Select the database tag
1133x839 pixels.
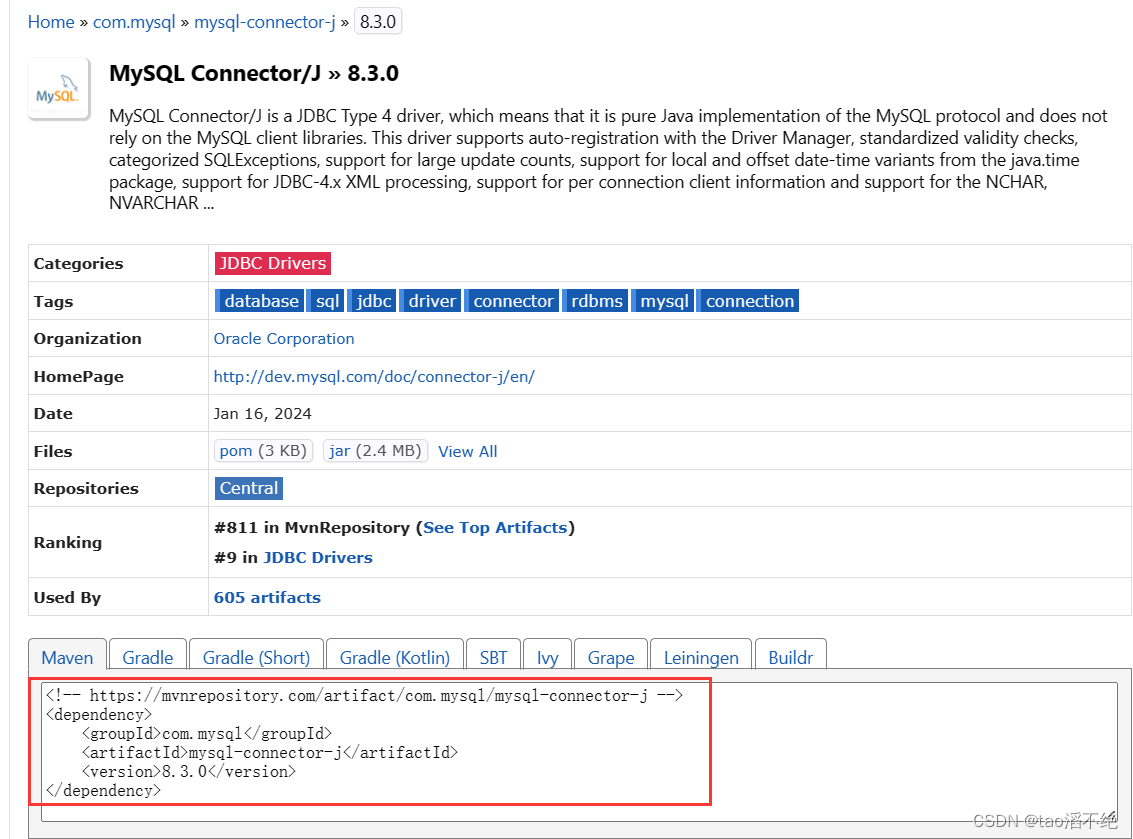coord(260,301)
